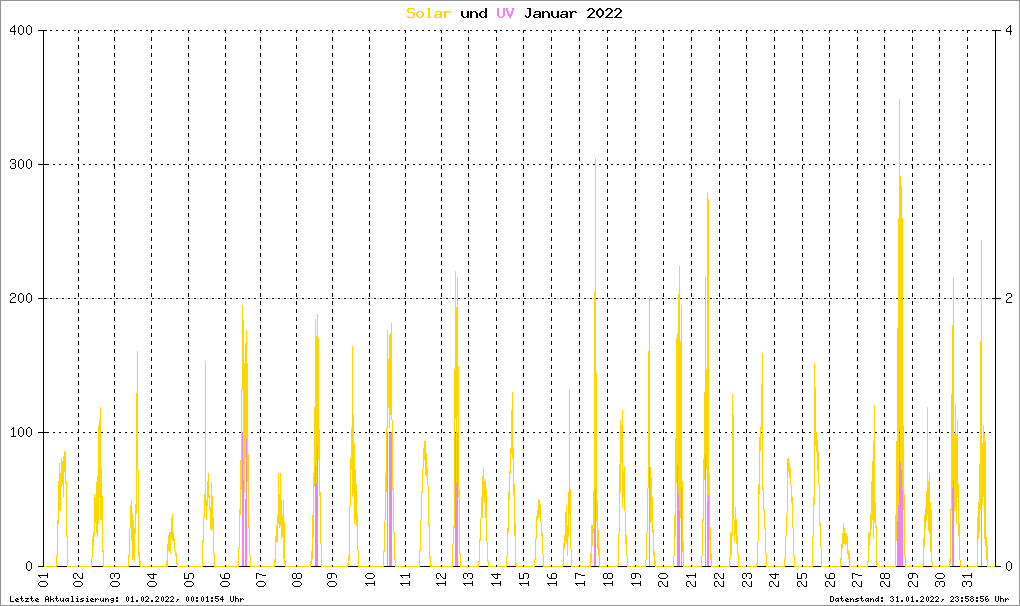Select day 07 on the x-axis
1020x606 pixels.
[260, 580]
